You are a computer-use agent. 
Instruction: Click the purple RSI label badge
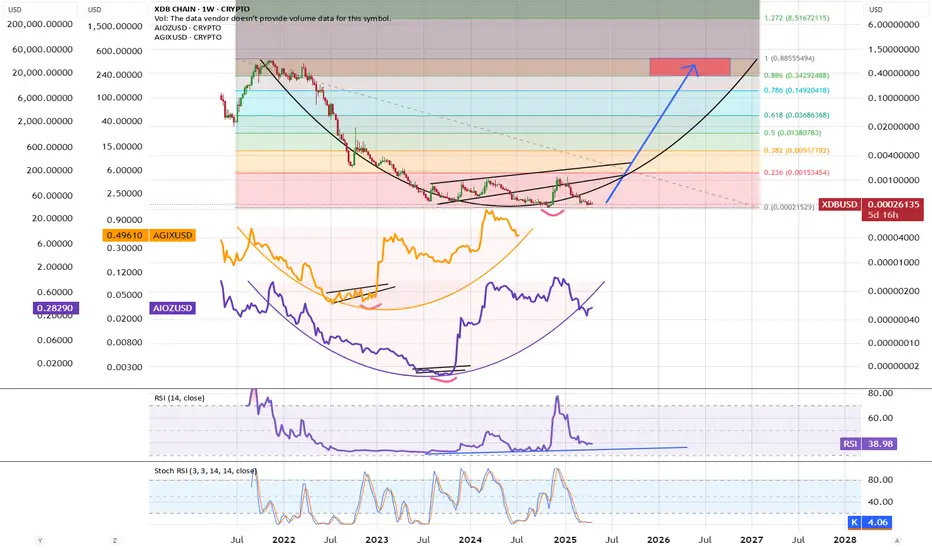coord(850,444)
